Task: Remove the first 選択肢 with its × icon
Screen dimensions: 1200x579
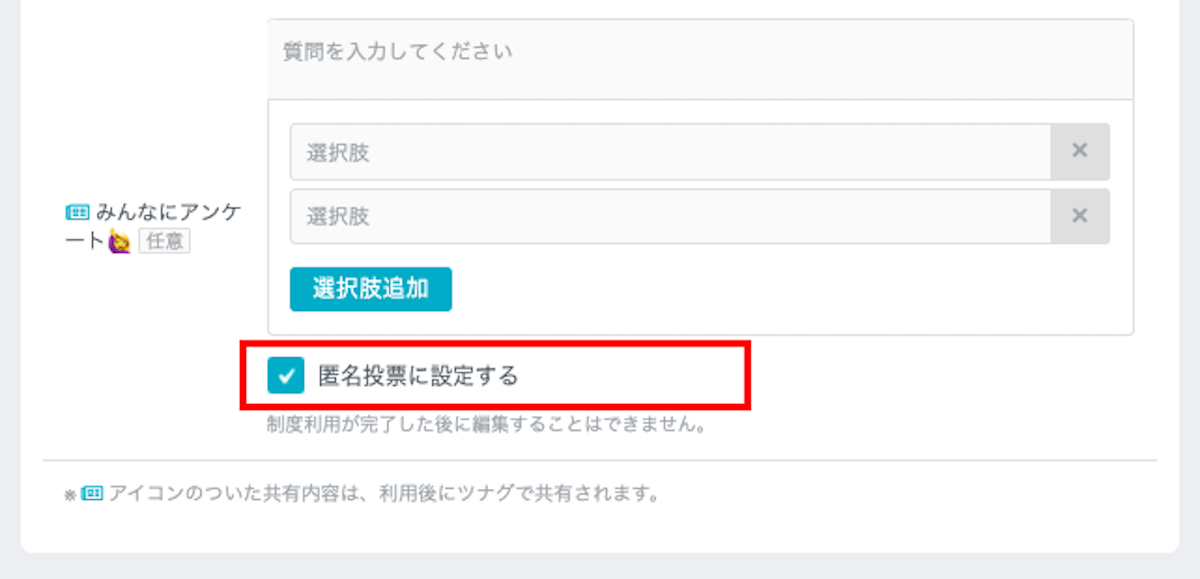Action: tap(1080, 152)
